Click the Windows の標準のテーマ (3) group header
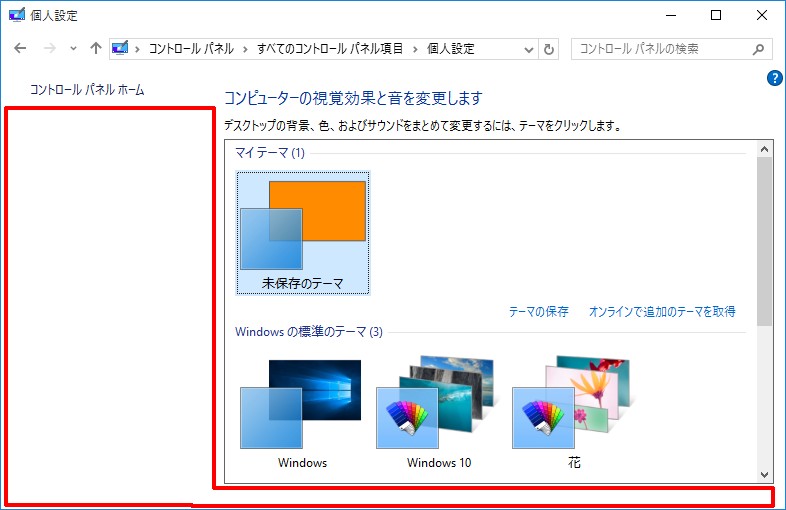 click(309, 331)
